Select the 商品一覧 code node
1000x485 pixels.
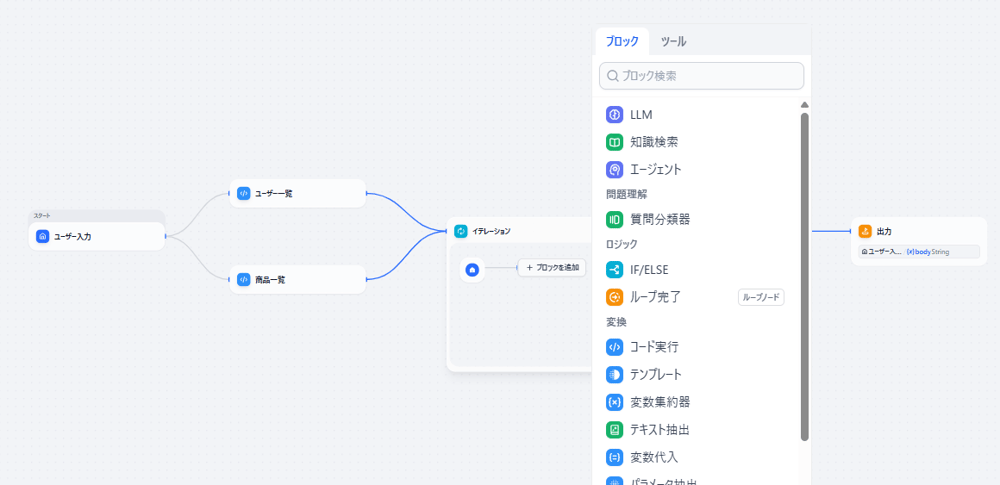point(298,280)
